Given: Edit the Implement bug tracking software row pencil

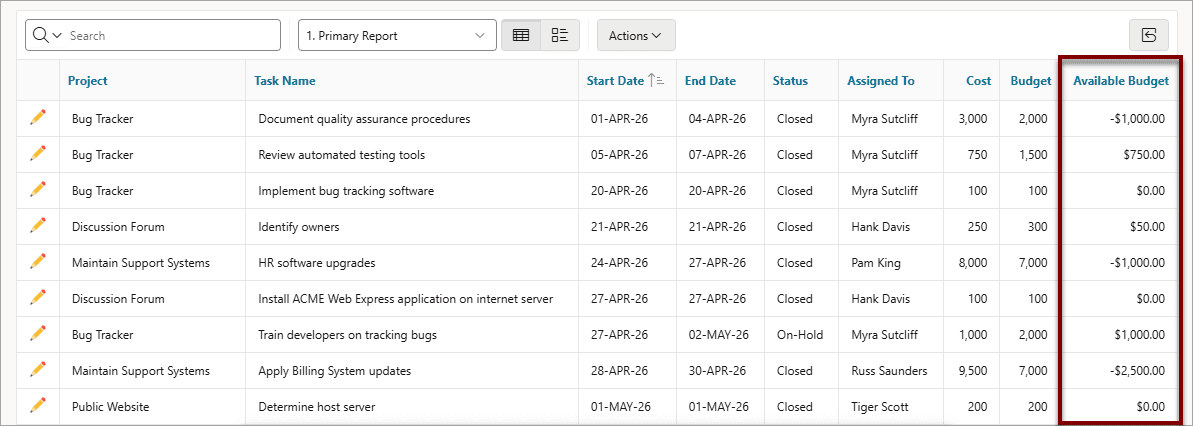Looking at the screenshot, I should (38, 189).
